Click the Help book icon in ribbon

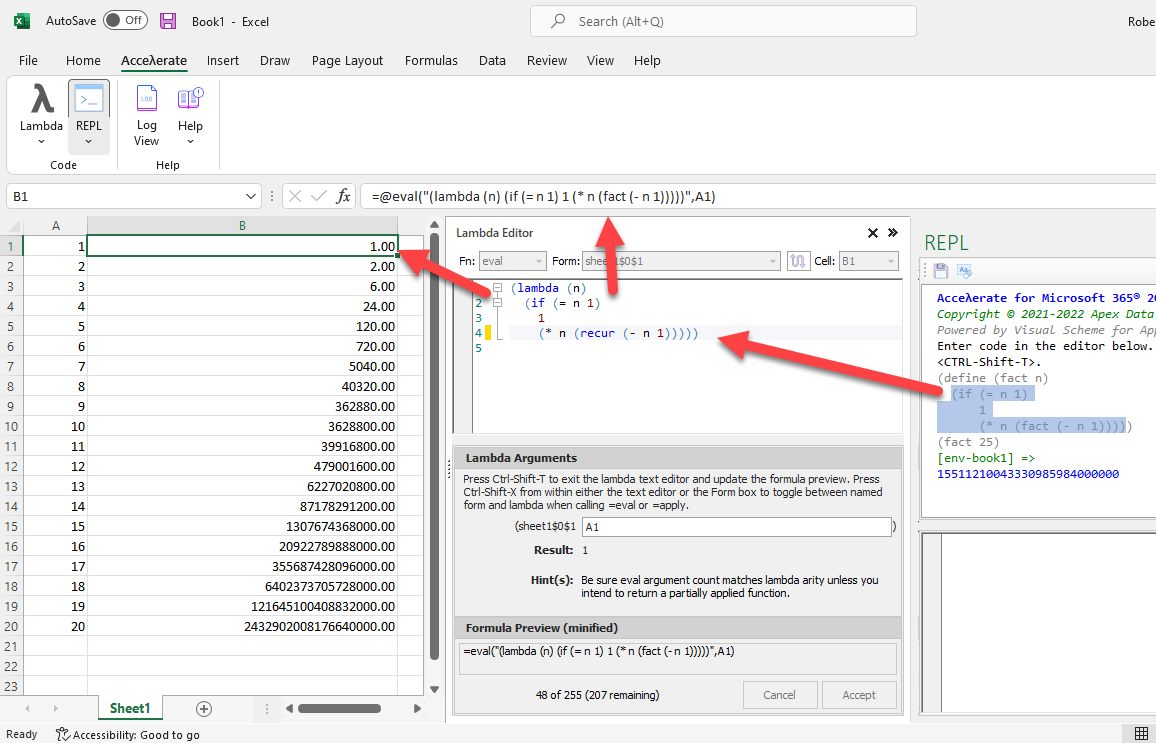(x=190, y=99)
